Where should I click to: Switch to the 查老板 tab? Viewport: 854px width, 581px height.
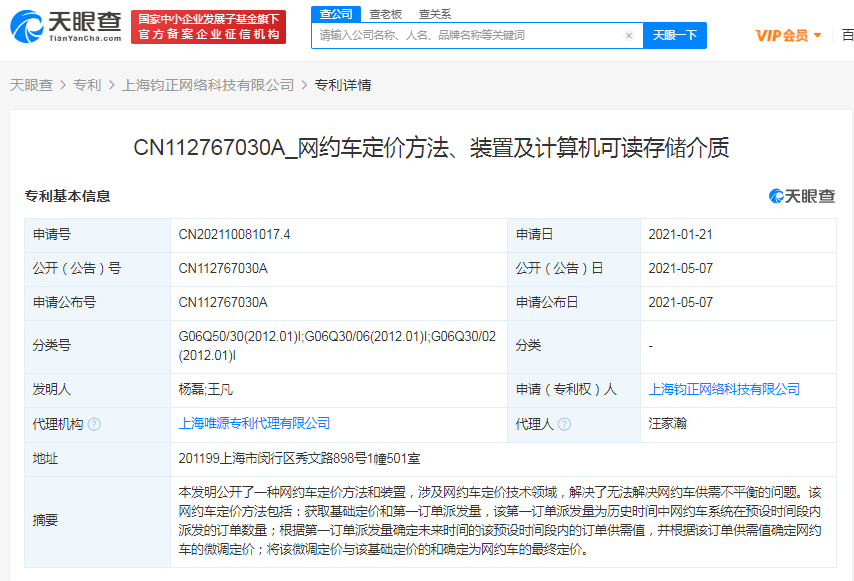tap(385, 14)
